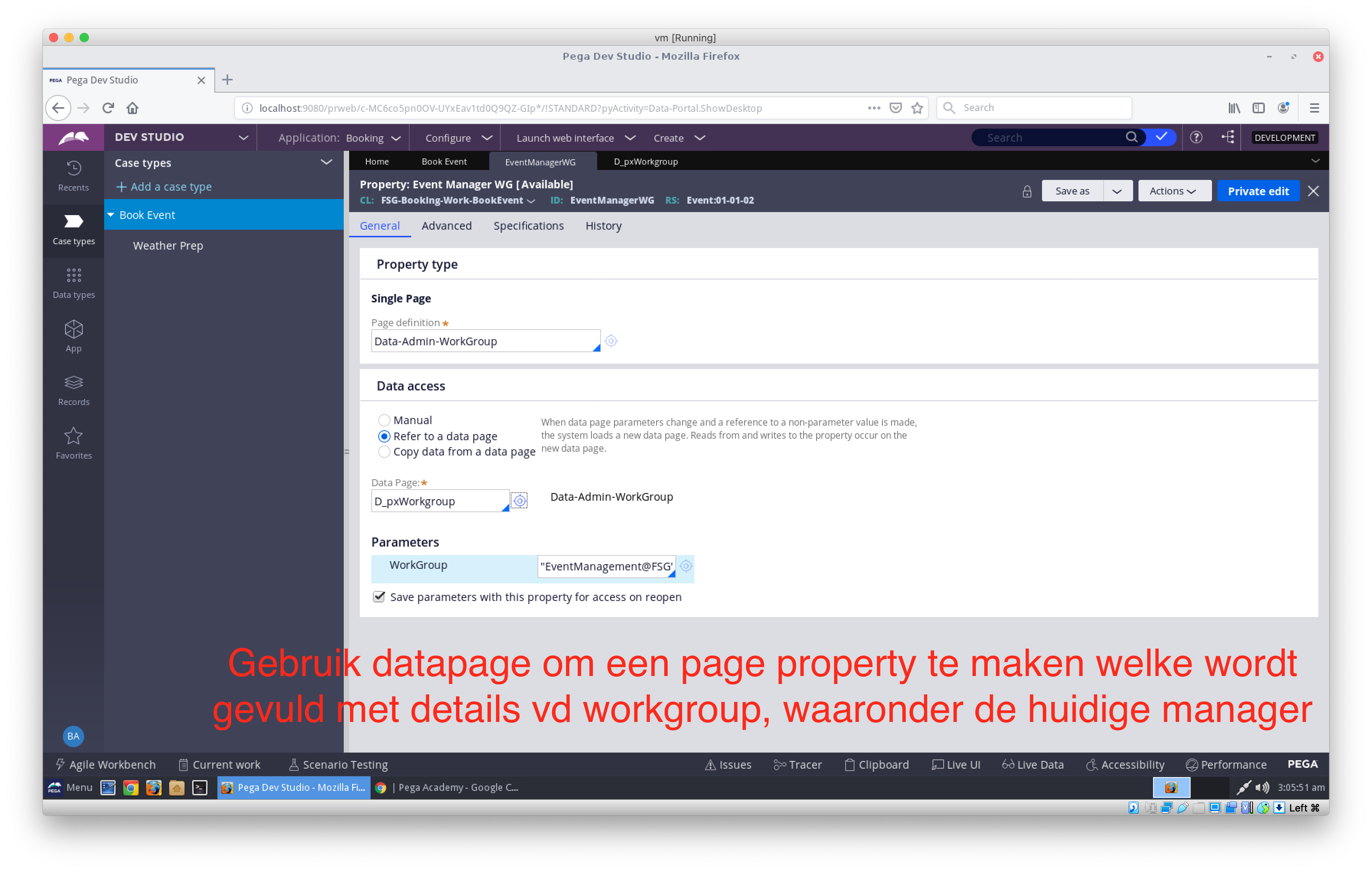The height and width of the screenshot is (872, 1372).
Task: Select Copy data from a data page
Action: point(385,452)
